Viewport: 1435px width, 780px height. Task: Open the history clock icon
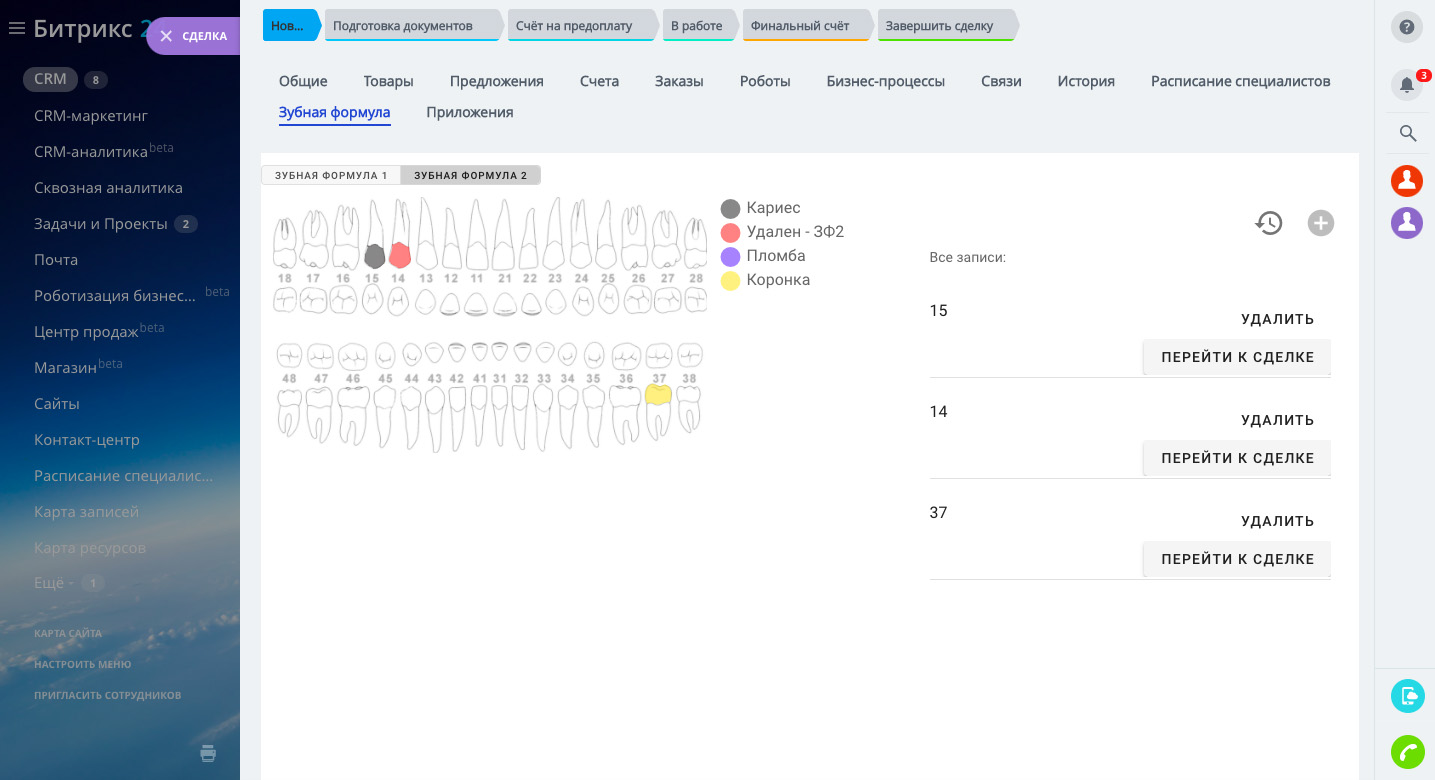(x=1269, y=223)
